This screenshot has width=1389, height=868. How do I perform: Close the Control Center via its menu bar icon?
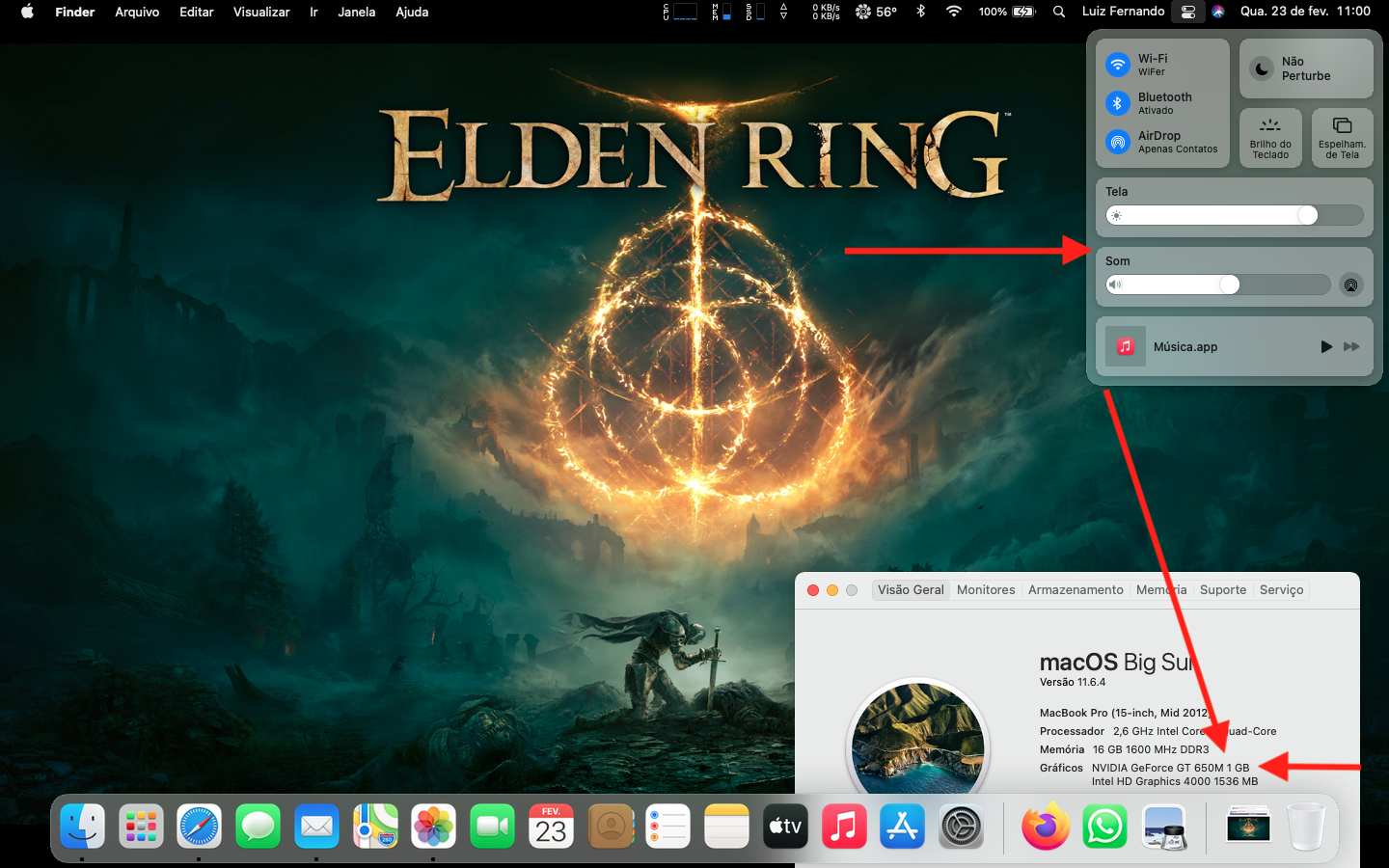(x=1188, y=12)
